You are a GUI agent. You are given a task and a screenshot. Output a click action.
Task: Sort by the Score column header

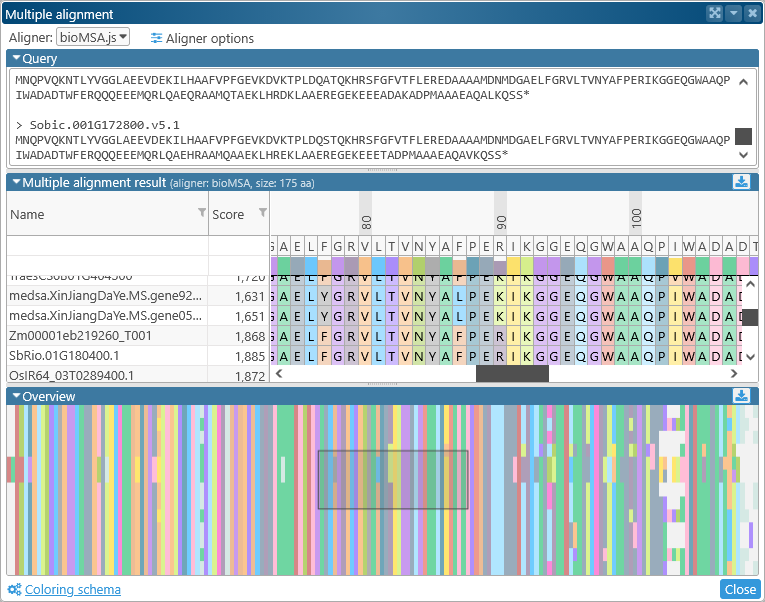[x=228, y=214]
